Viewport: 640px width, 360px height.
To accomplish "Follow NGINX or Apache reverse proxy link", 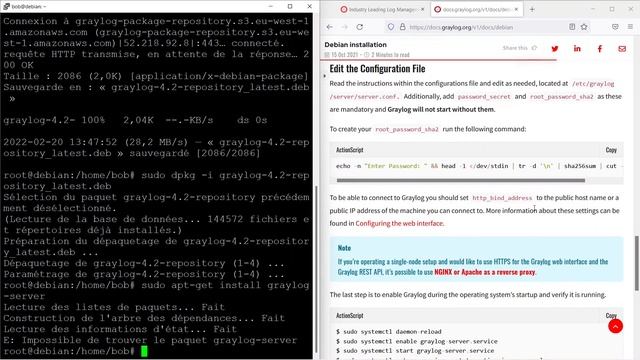I will click(484, 272).
